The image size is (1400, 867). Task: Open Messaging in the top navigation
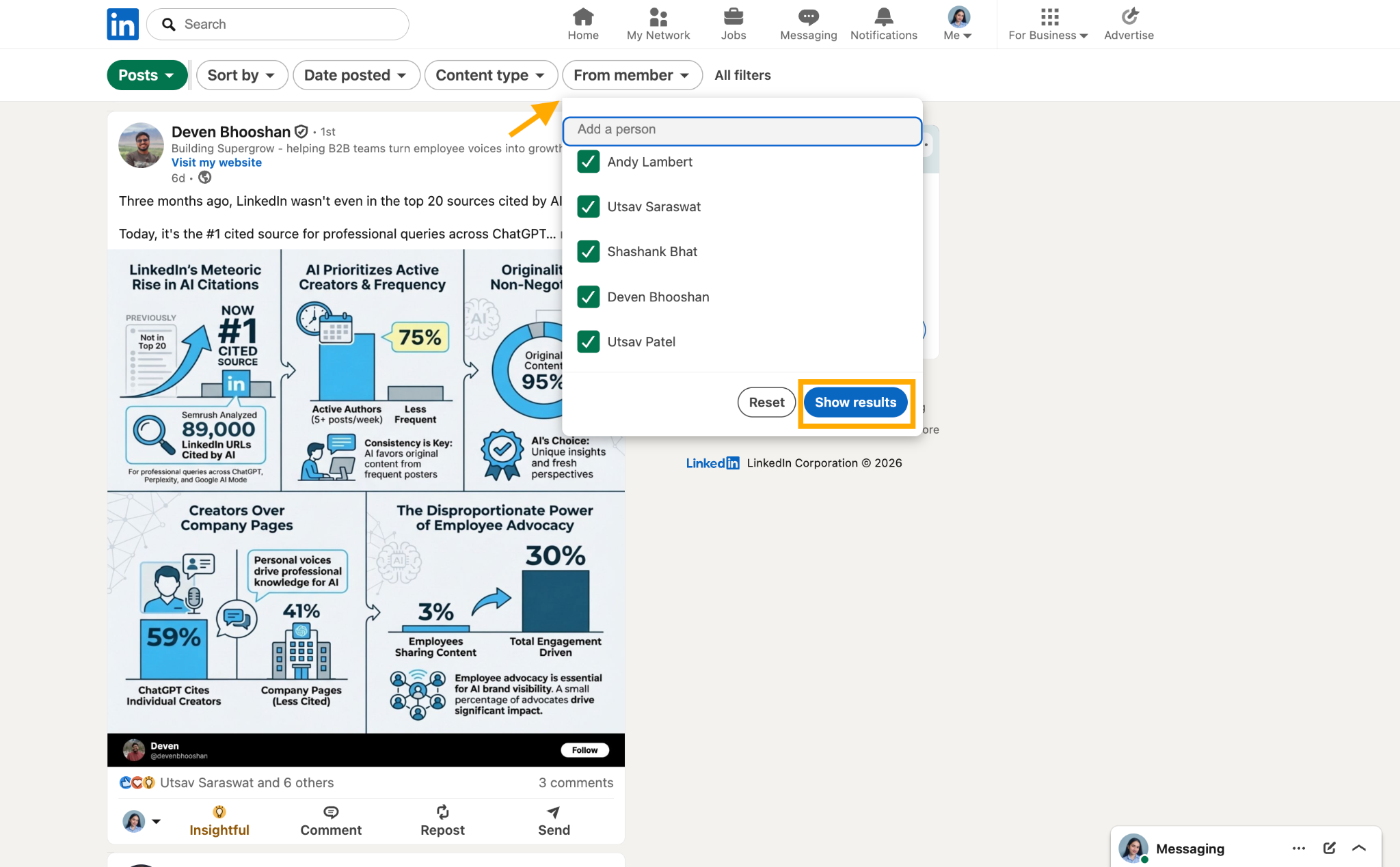pyautogui.click(x=809, y=25)
